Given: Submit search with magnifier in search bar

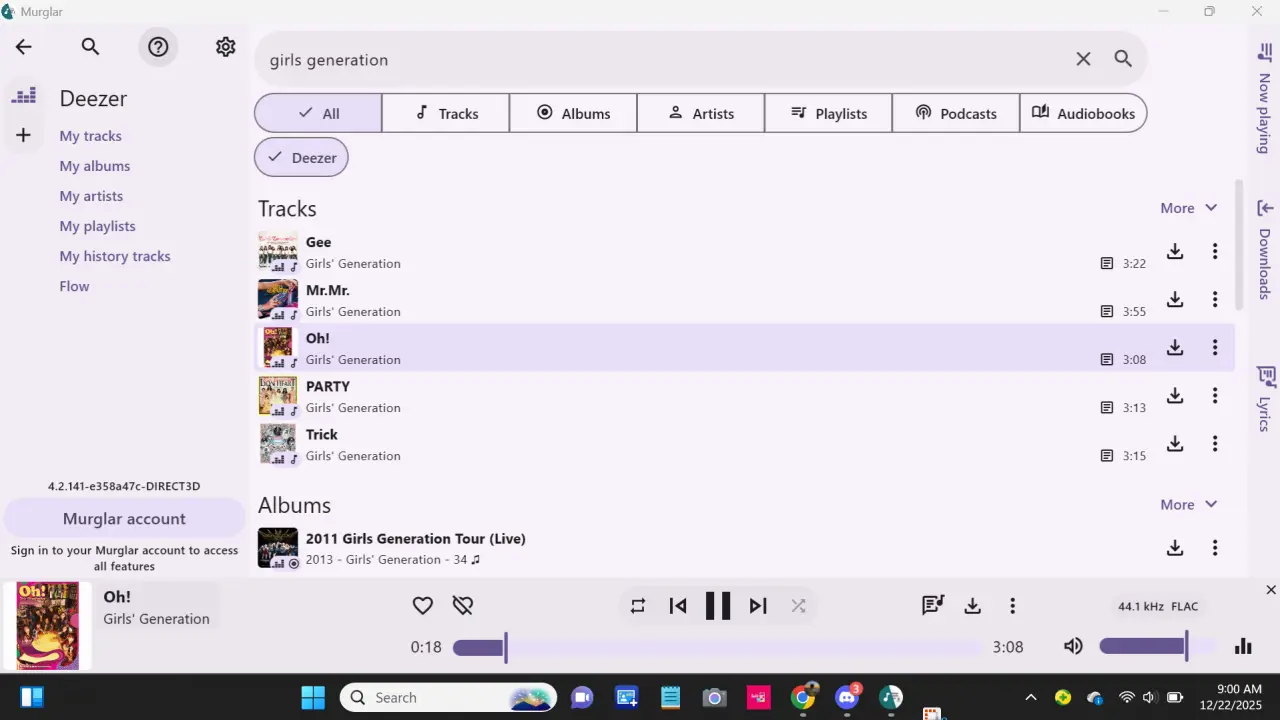Looking at the screenshot, I should (1123, 59).
